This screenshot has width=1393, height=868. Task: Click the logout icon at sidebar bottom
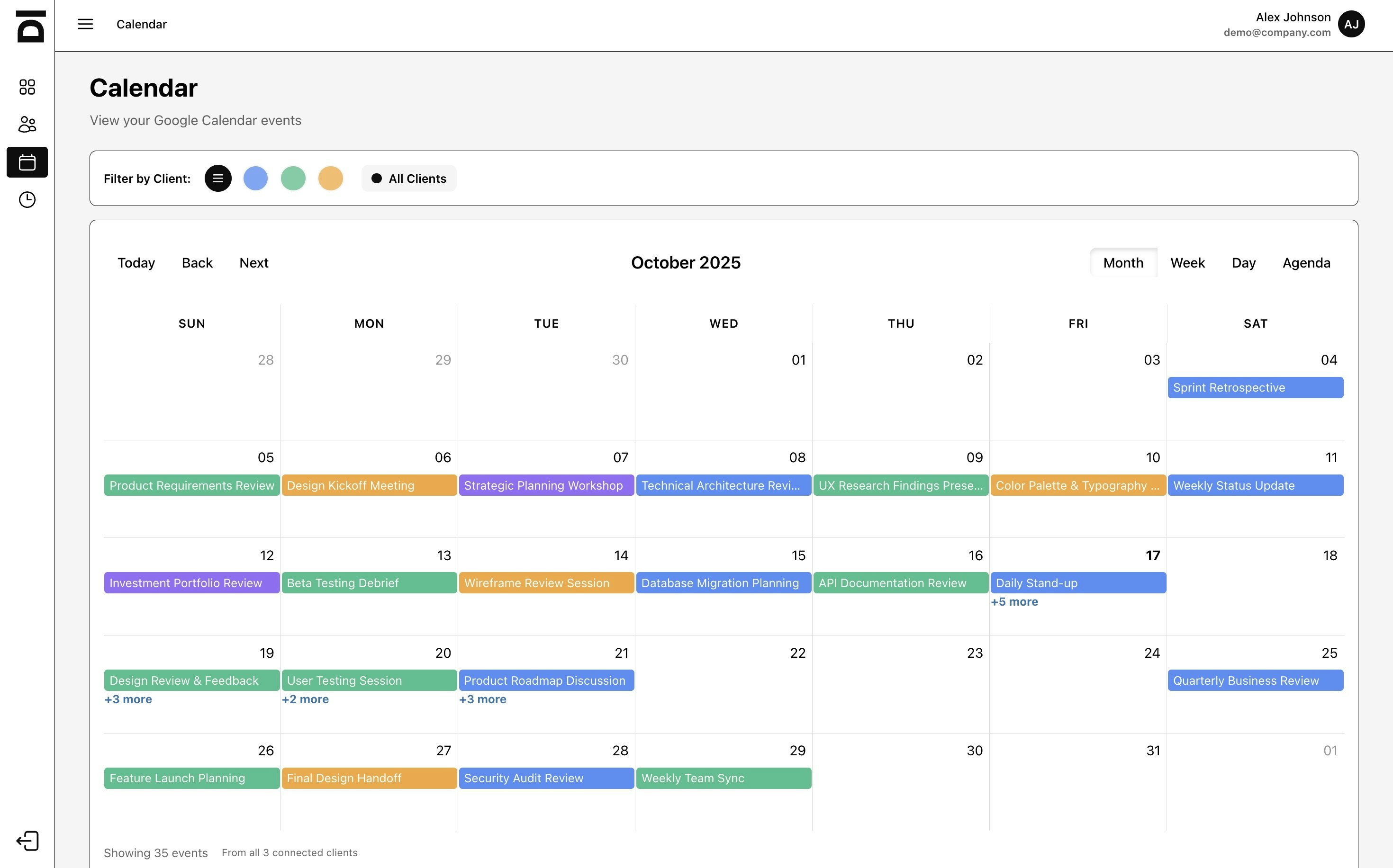point(27,841)
